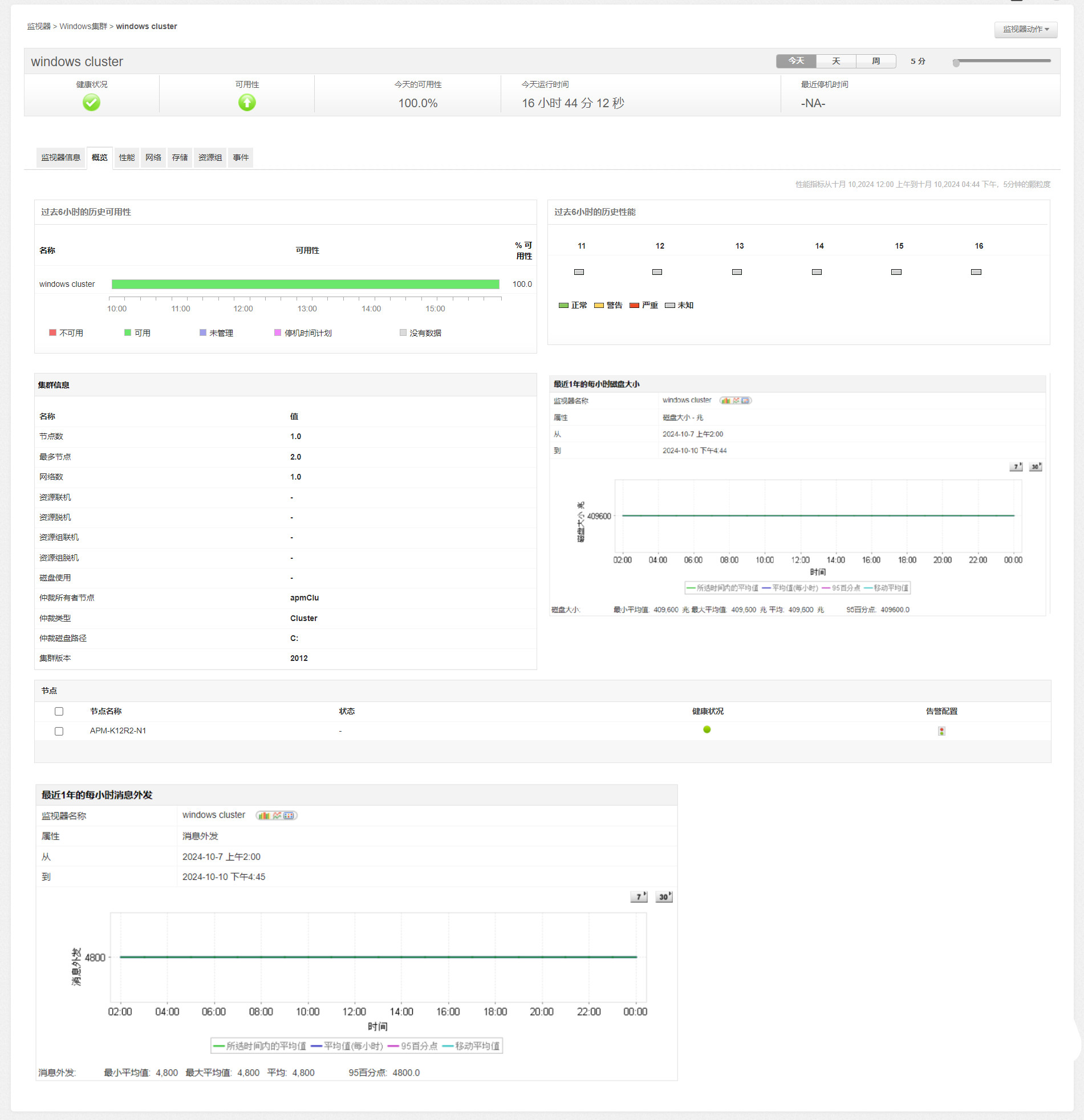The height and width of the screenshot is (1120, 1084).
Task: Click the green windows cluster availability bar
Action: (305, 284)
